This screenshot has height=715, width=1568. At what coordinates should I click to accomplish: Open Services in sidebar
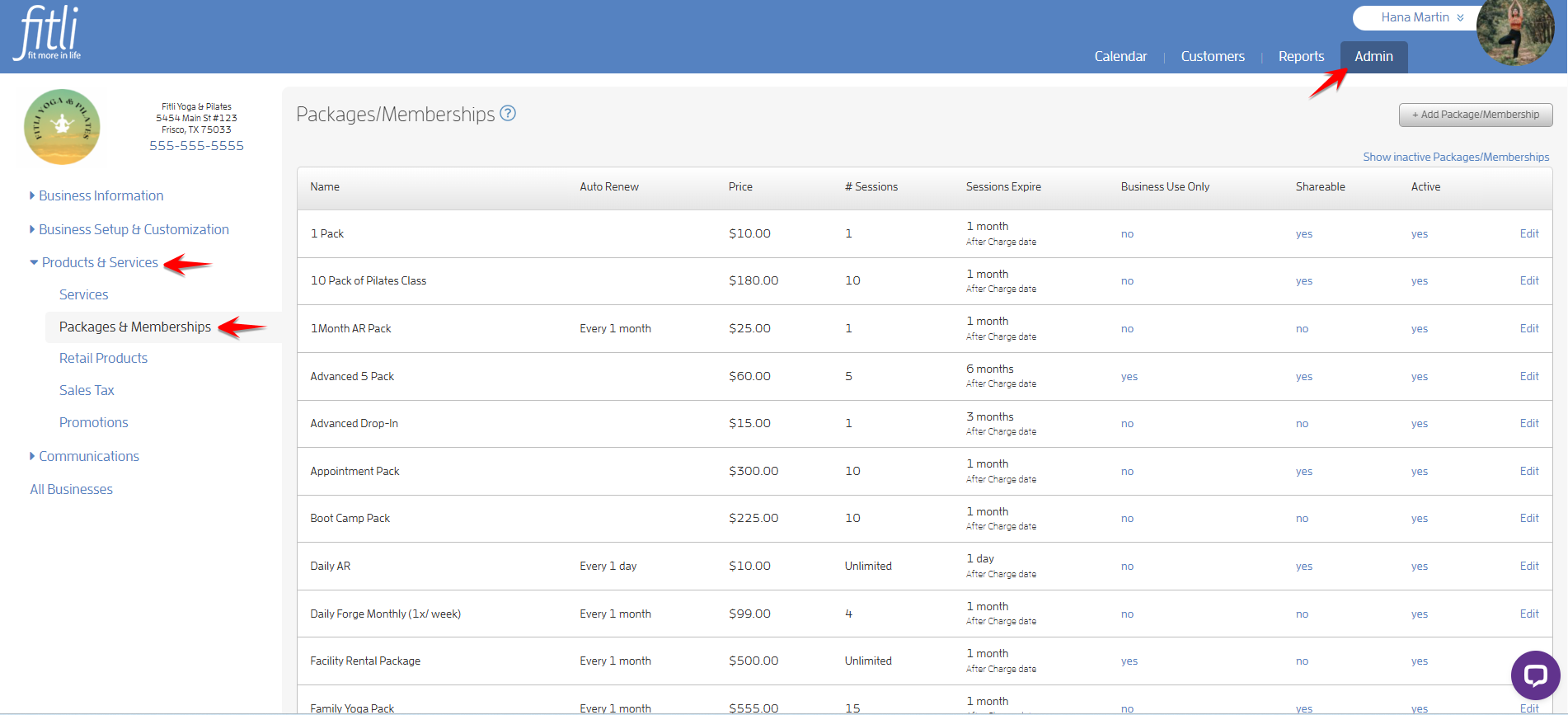point(83,294)
